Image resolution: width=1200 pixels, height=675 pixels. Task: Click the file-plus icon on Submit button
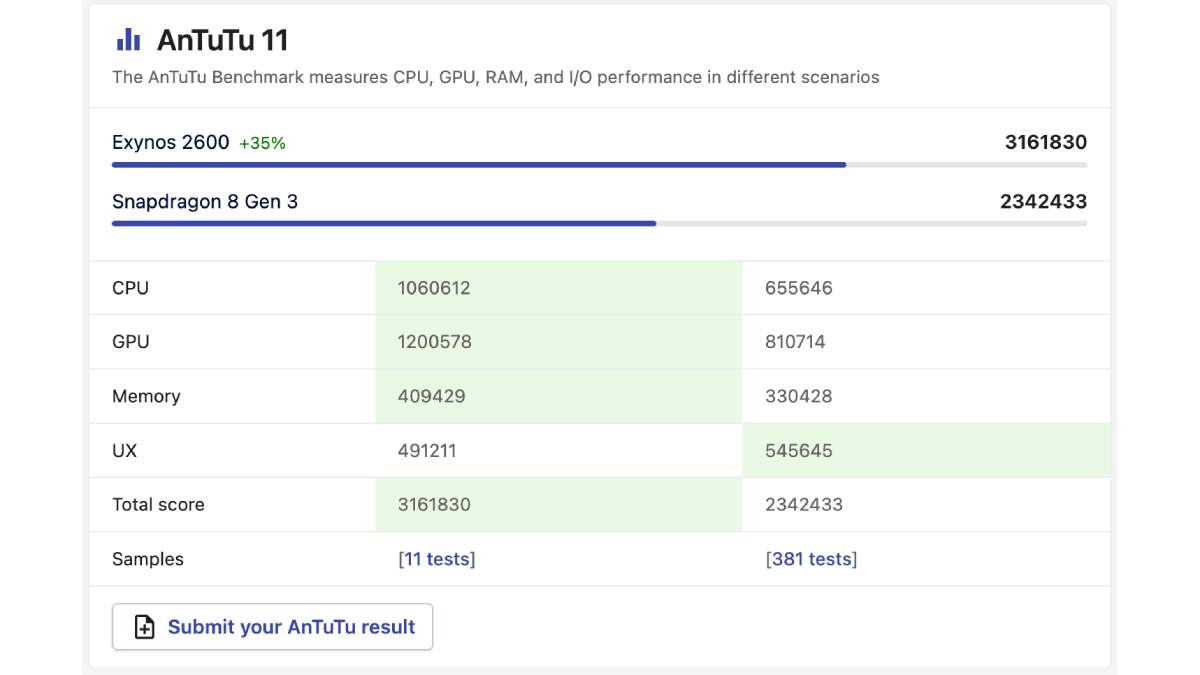145,627
